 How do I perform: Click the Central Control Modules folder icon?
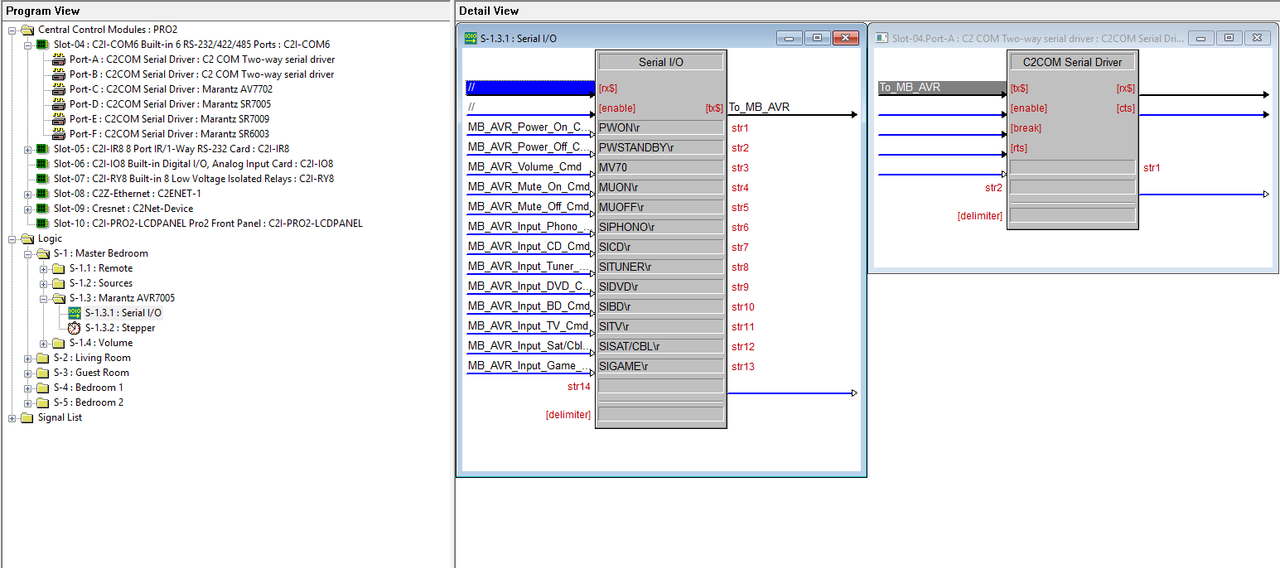[27, 30]
